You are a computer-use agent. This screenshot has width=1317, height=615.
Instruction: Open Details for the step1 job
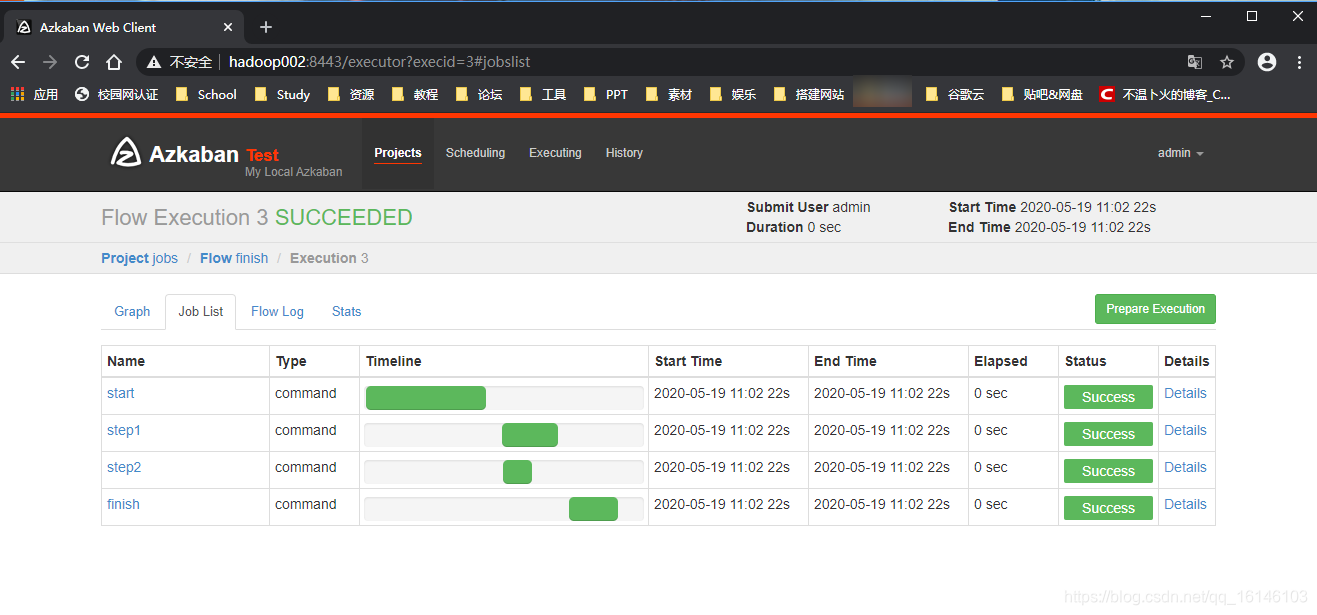[1185, 430]
